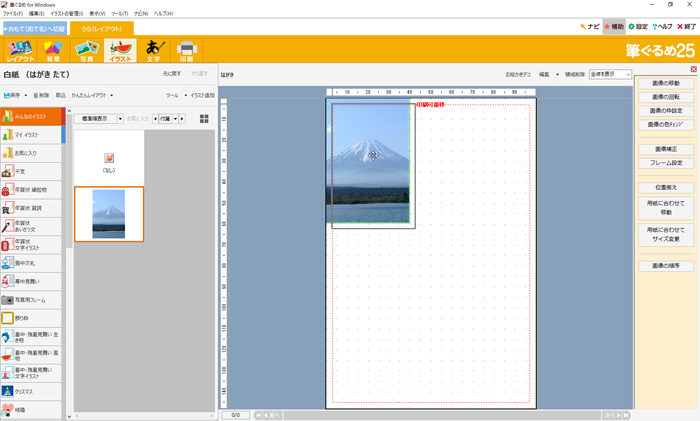Click the 画像の回転 button

pos(666,96)
